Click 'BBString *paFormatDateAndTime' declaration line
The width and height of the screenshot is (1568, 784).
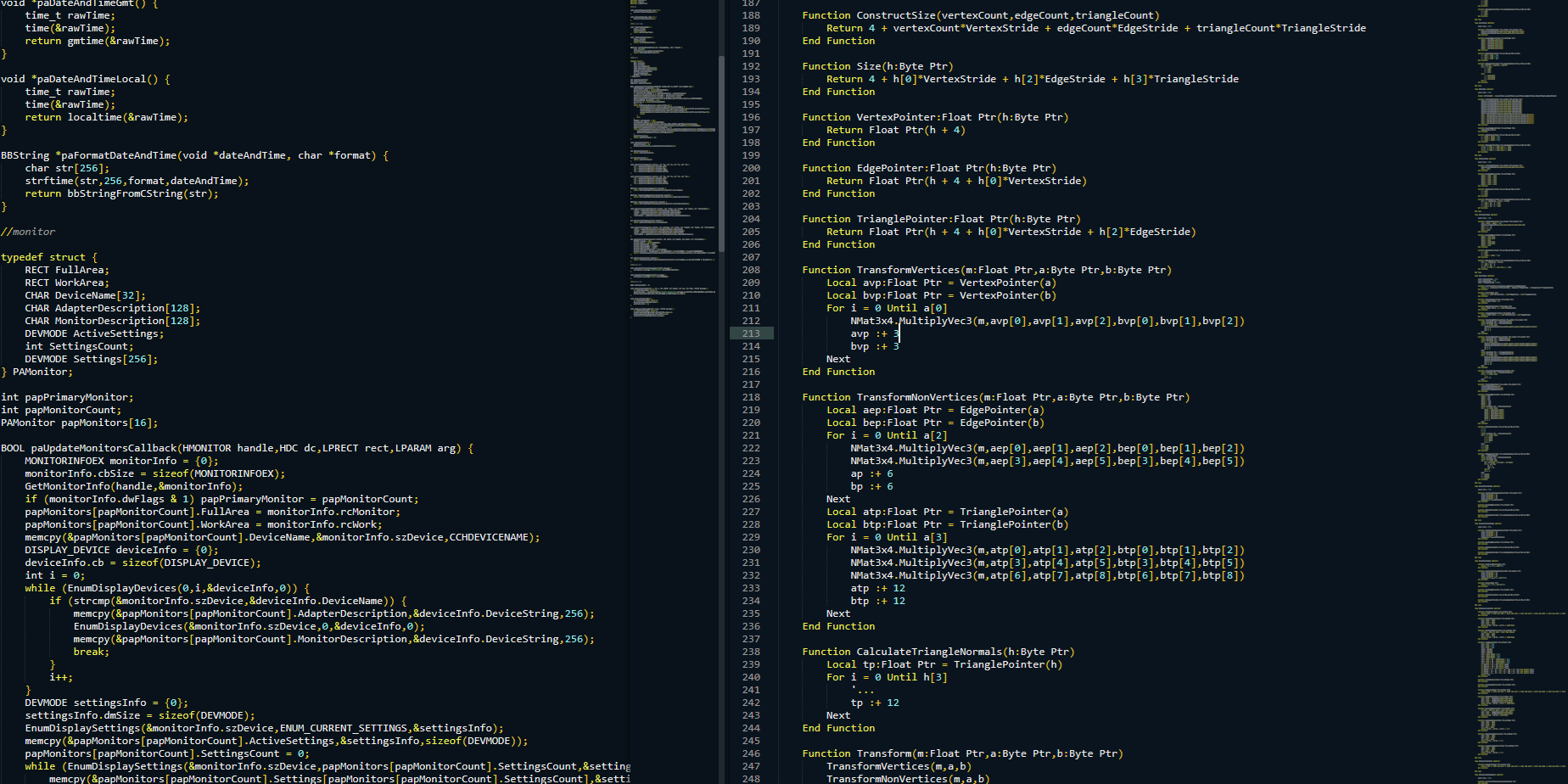tap(195, 155)
